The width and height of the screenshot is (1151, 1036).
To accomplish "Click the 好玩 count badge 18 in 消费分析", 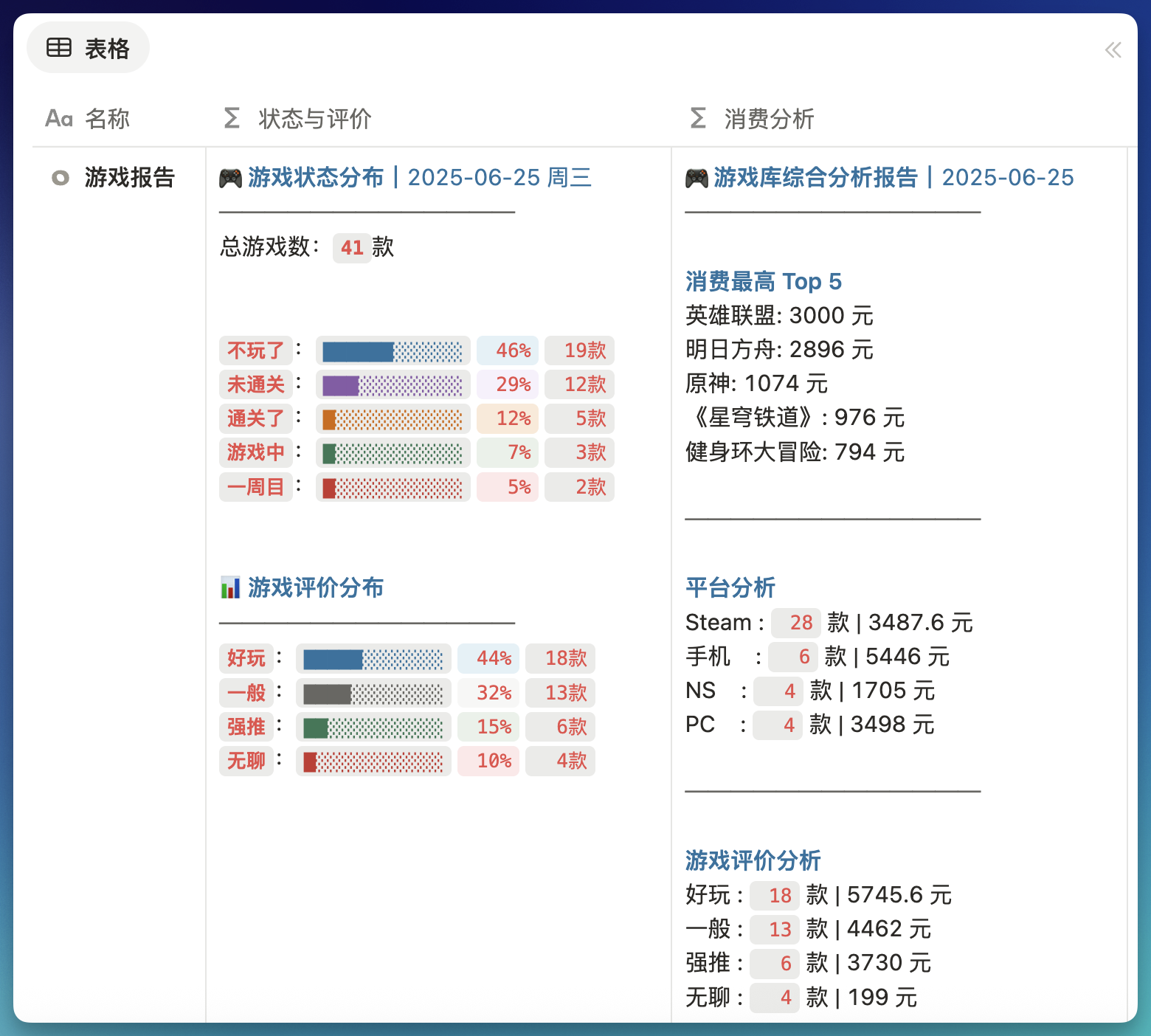I will click(775, 896).
